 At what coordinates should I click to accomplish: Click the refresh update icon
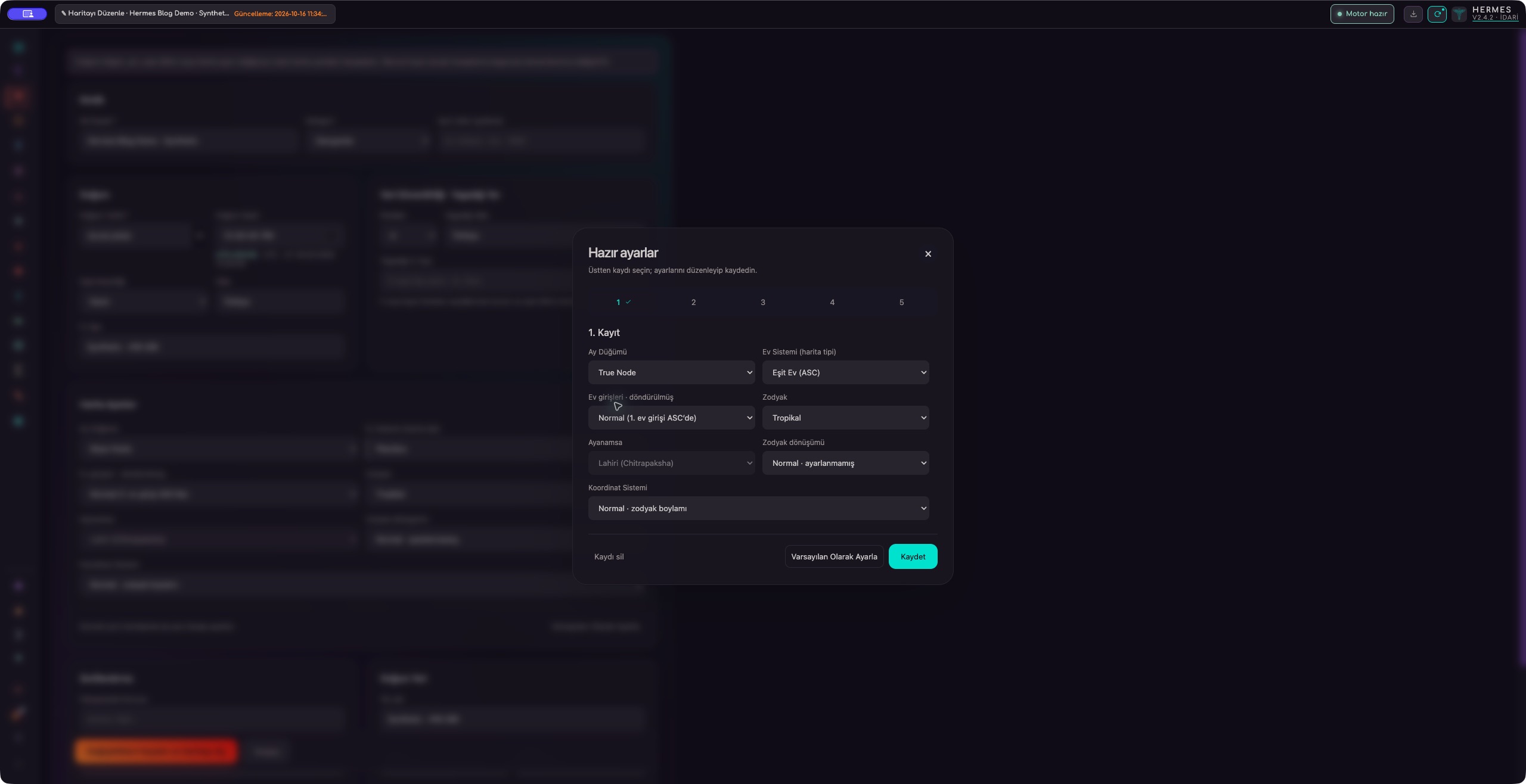[1437, 14]
